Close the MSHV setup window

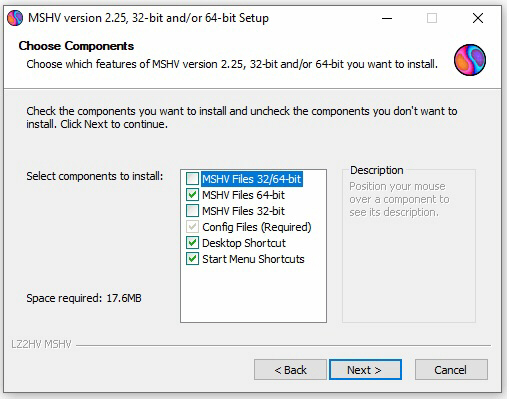(x=478, y=18)
